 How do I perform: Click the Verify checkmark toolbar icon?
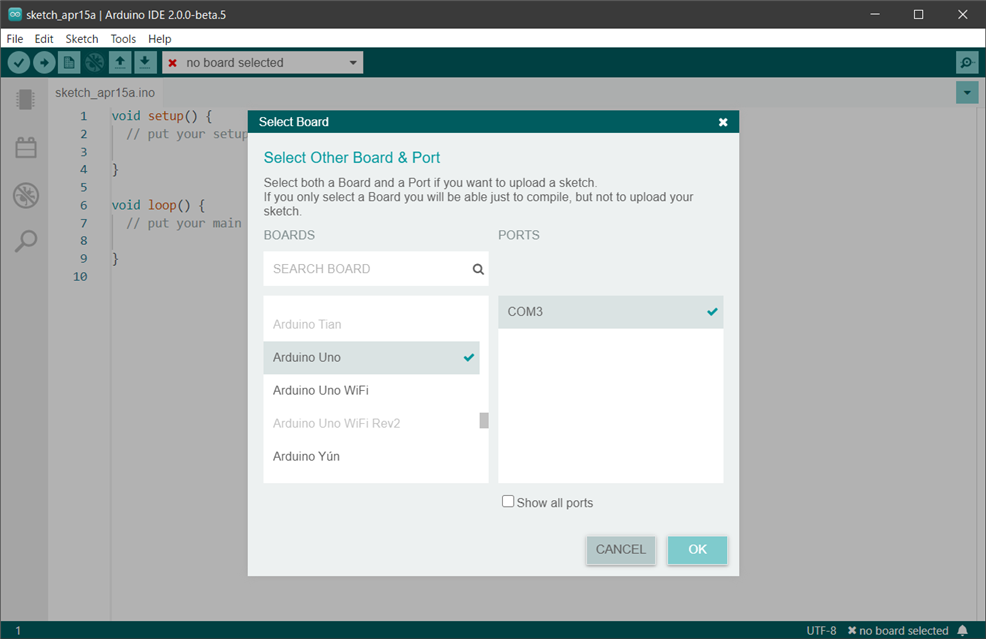(19, 62)
